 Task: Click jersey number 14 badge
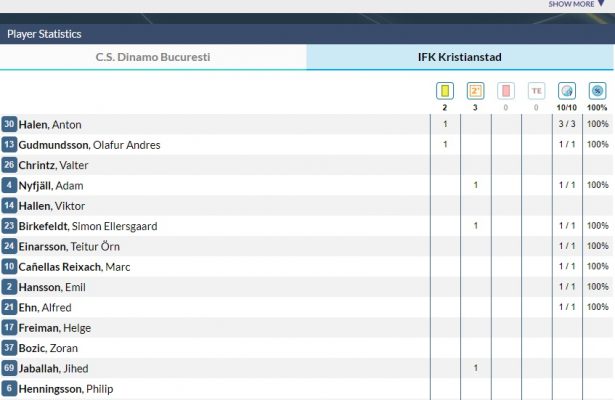coord(9,205)
